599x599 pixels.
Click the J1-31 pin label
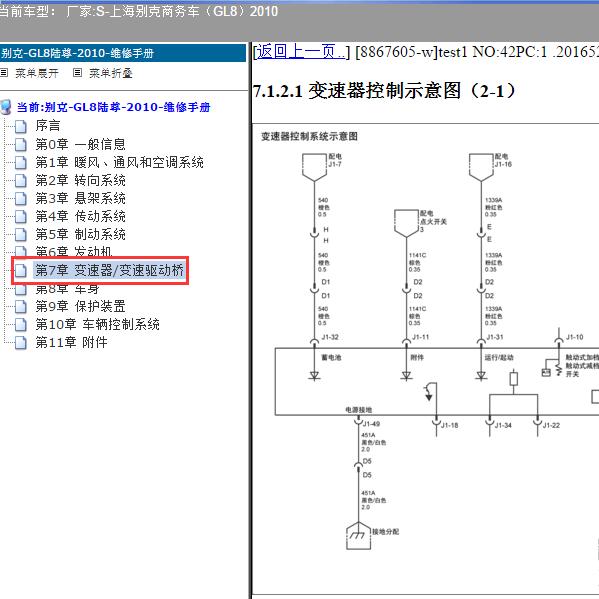[x=495, y=337]
